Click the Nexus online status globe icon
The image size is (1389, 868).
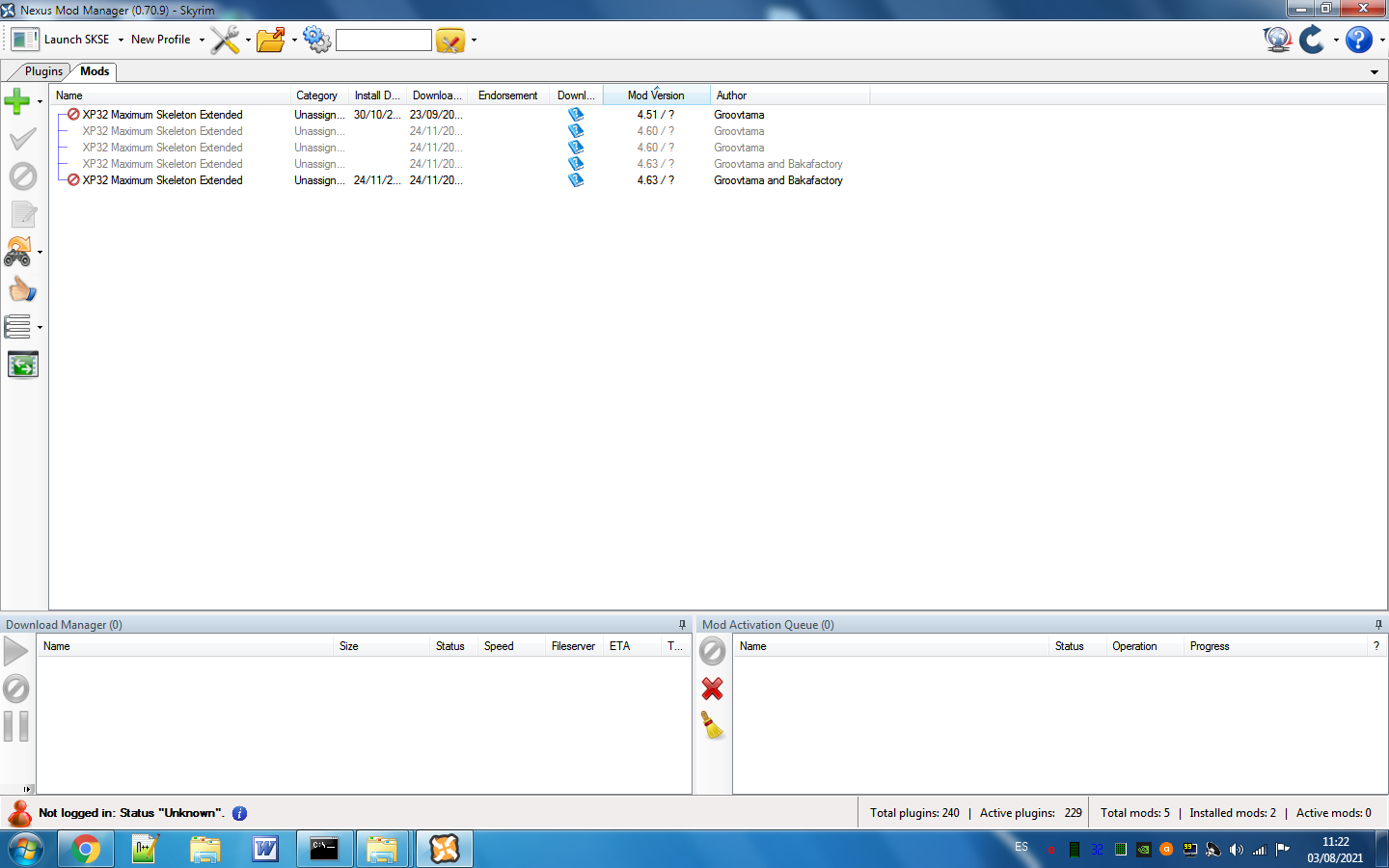click(1278, 40)
